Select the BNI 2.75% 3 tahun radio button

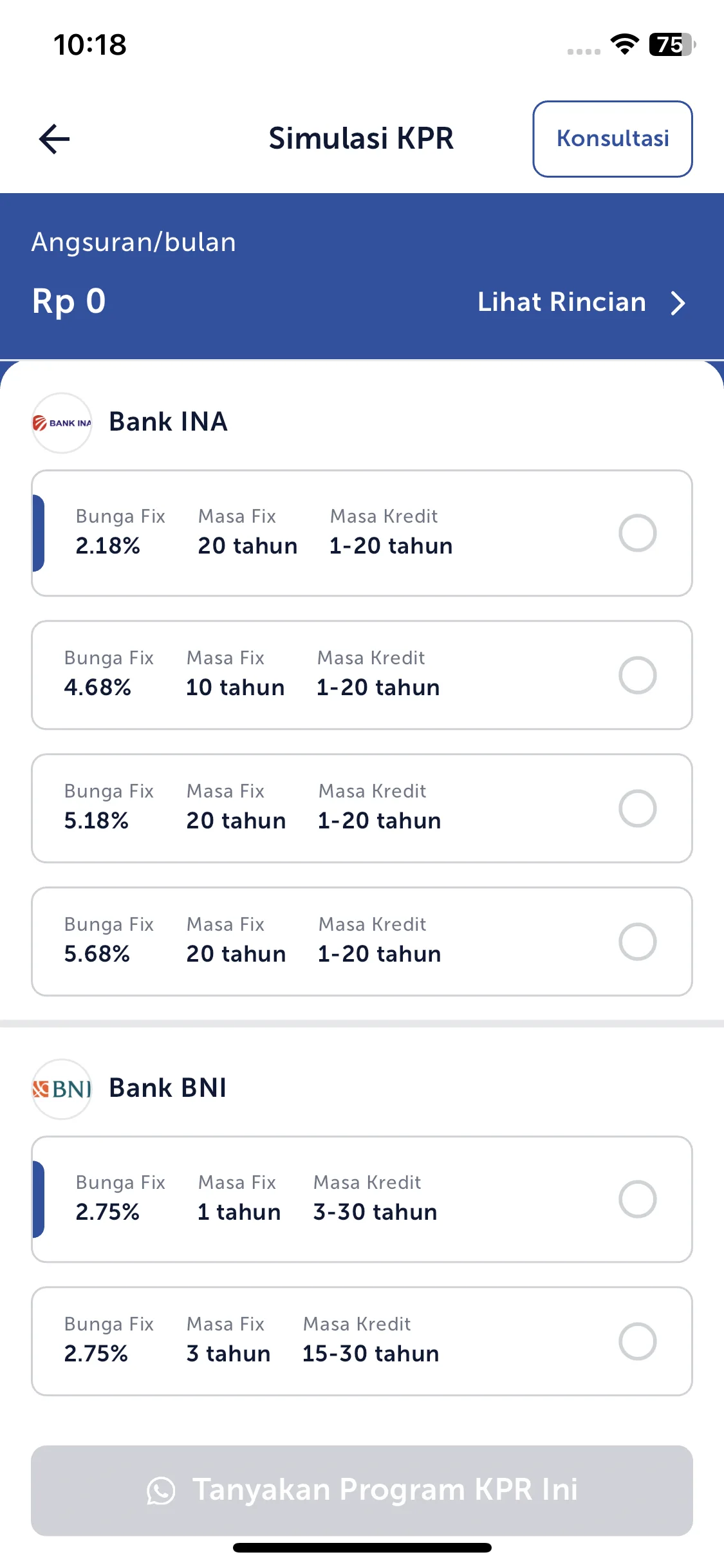point(638,1341)
